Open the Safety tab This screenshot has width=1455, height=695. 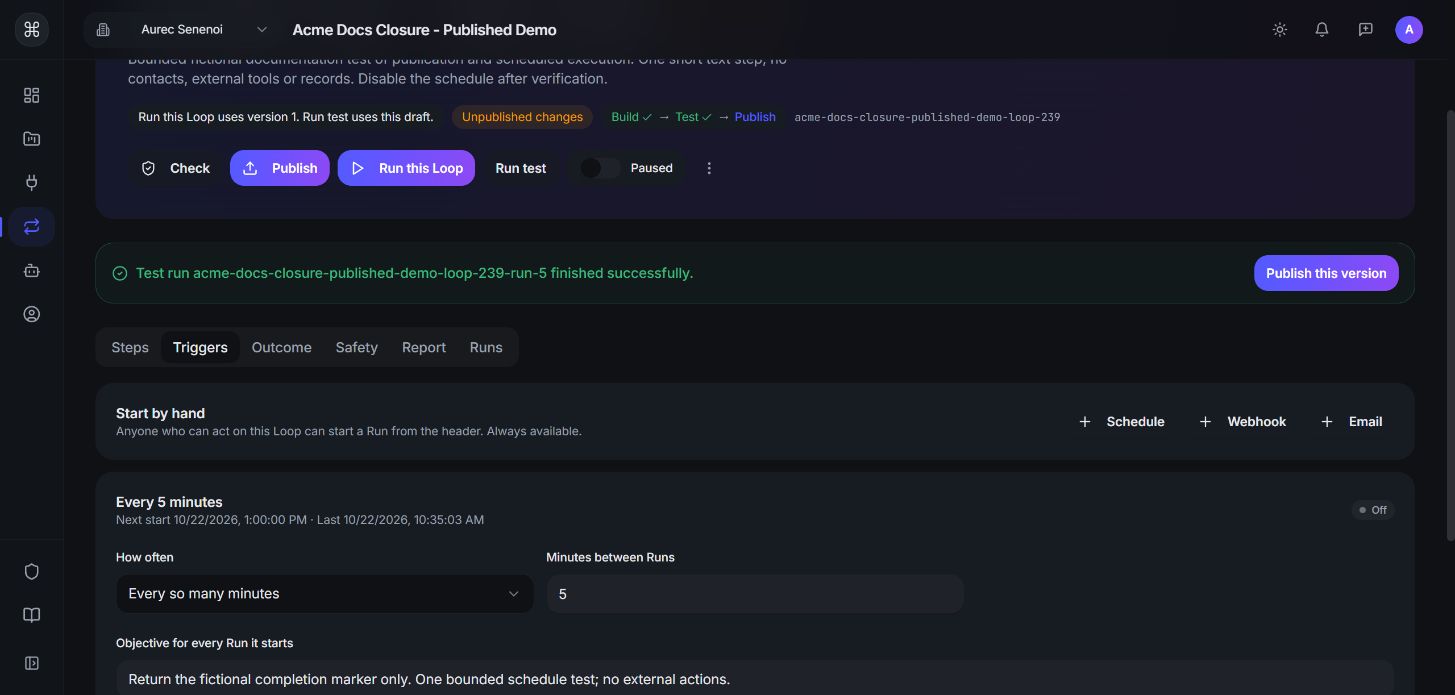(x=356, y=347)
